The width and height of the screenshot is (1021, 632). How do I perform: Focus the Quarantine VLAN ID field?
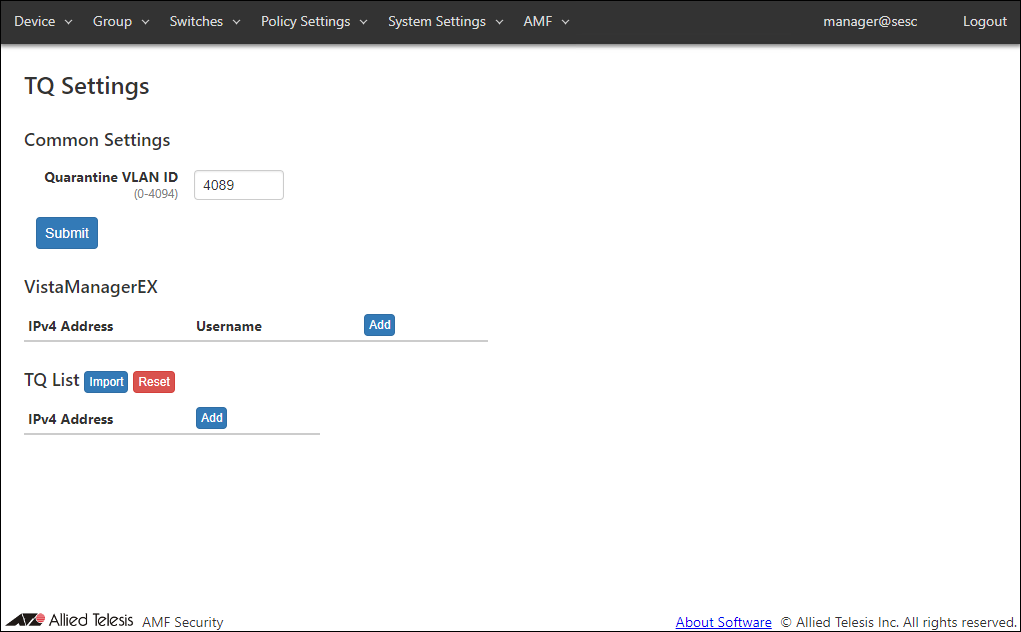238,185
